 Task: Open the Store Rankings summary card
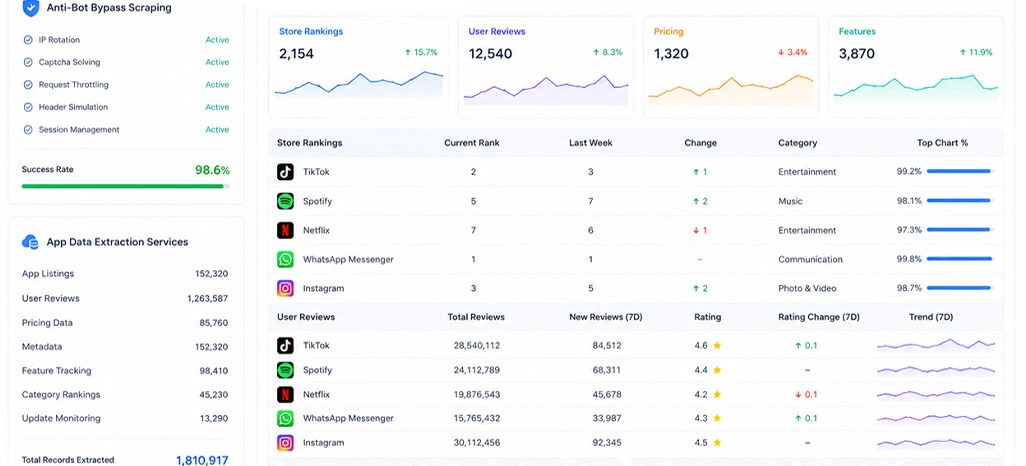[x=359, y=67]
